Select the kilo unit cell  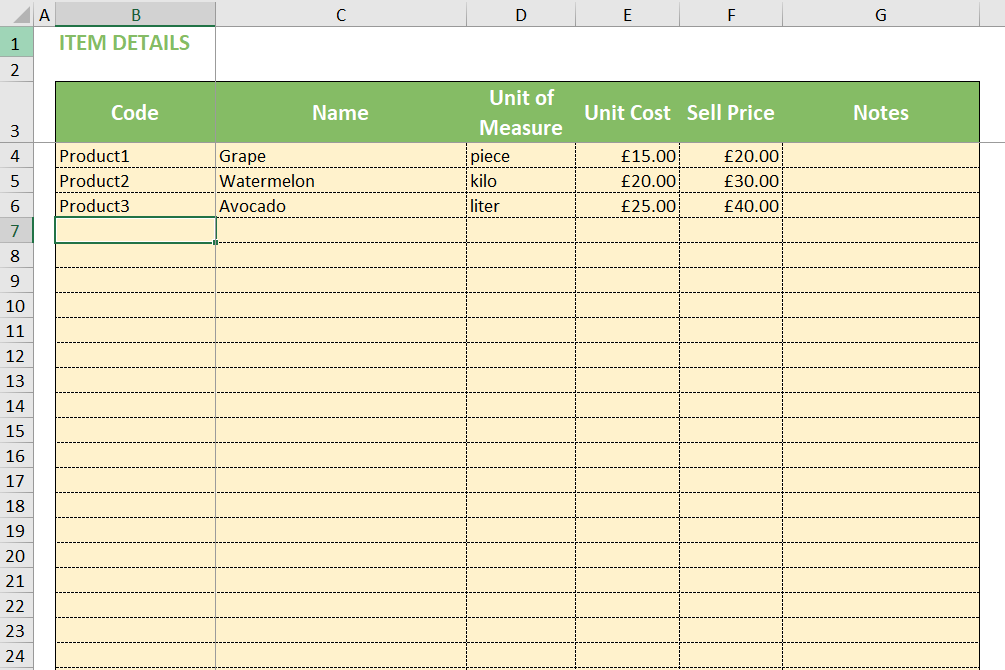coord(521,181)
